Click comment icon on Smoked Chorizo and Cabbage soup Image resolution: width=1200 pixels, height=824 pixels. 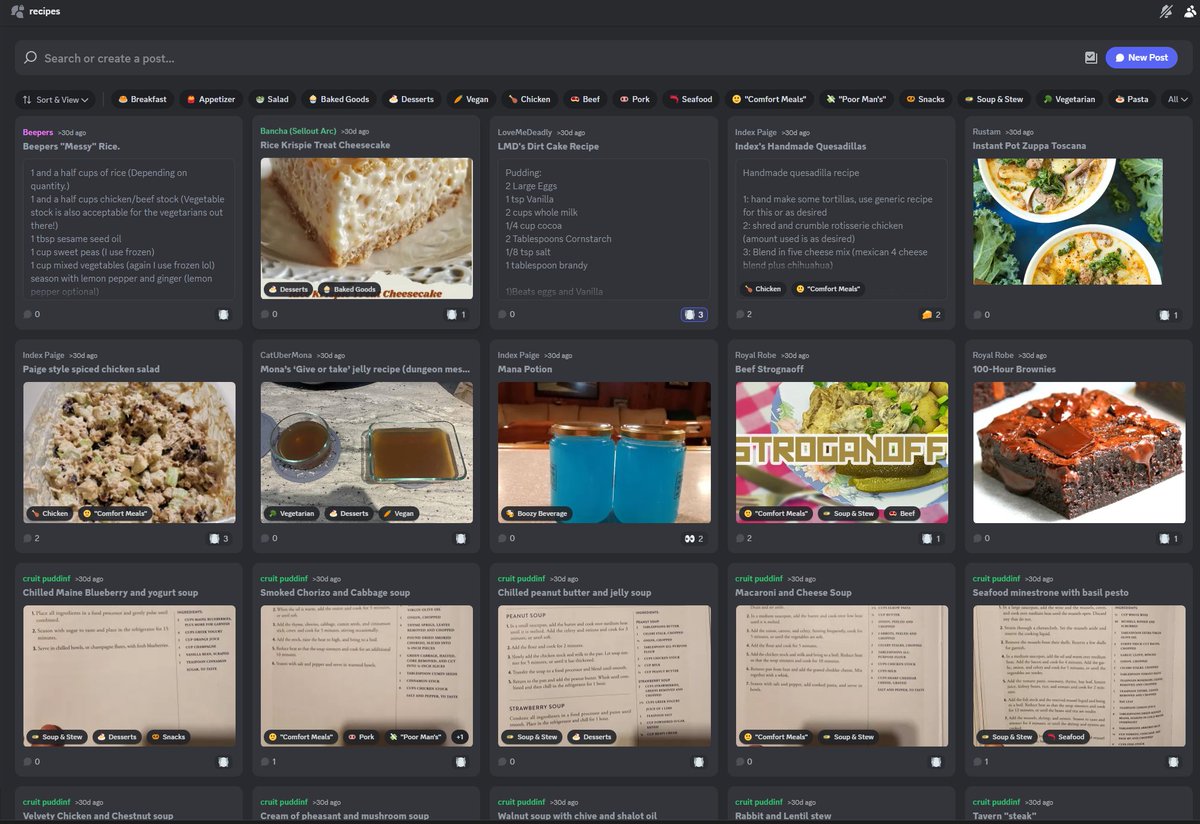coord(265,761)
